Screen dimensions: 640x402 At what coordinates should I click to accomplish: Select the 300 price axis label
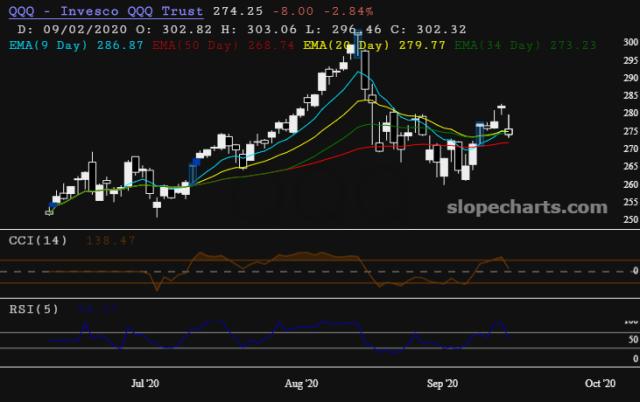click(631, 42)
